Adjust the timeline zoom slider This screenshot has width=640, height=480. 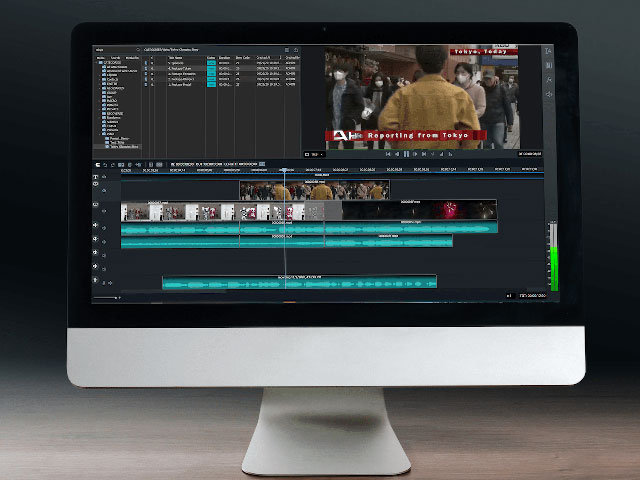105,298
